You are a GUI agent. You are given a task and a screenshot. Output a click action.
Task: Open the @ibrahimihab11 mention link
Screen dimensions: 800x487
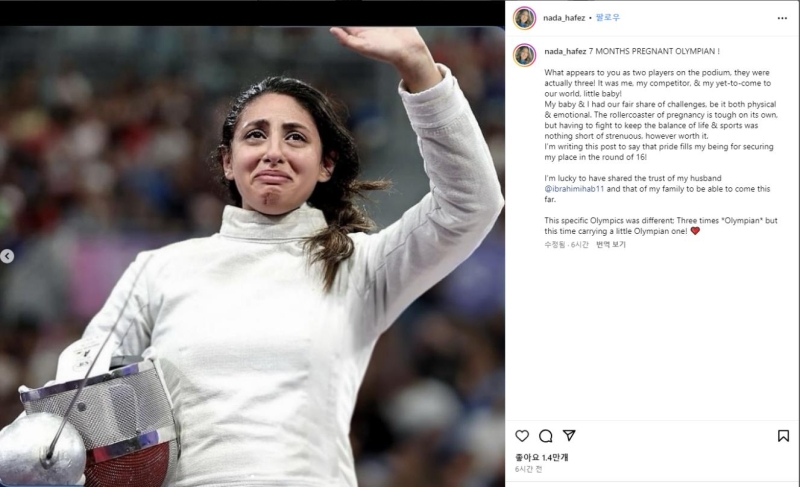(574, 189)
